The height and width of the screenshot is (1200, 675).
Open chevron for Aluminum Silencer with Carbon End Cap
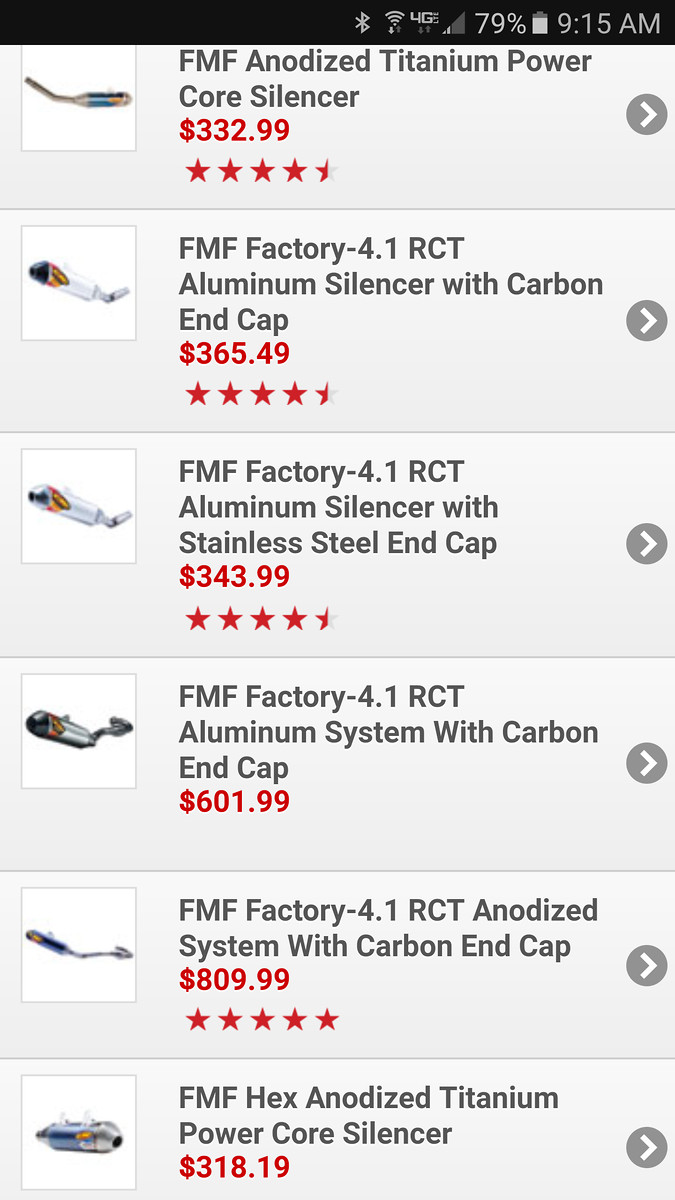coord(646,320)
